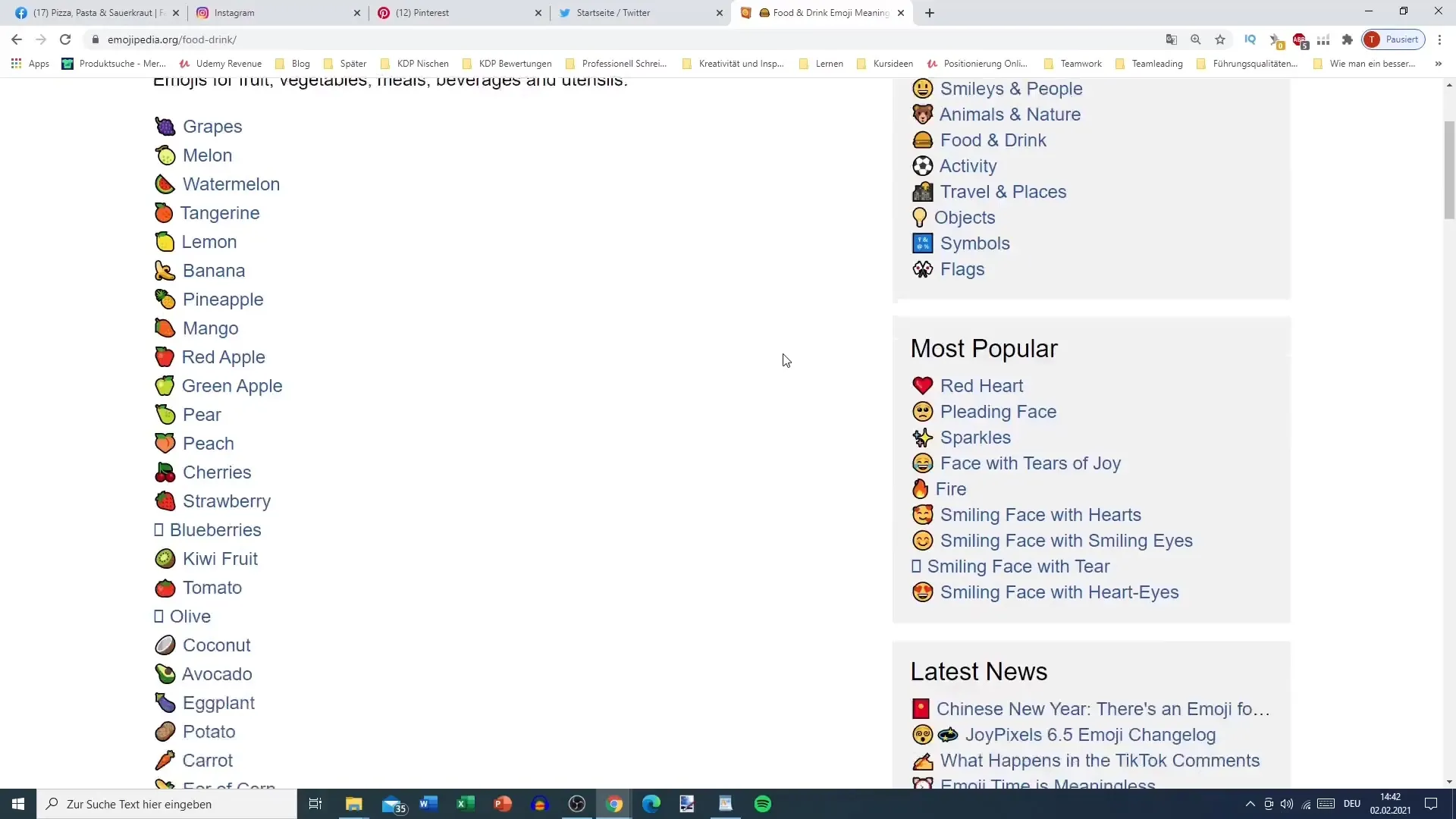1456x819 pixels.
Task: Open the Lernen bookmark folder
Action: pos(821,64)
